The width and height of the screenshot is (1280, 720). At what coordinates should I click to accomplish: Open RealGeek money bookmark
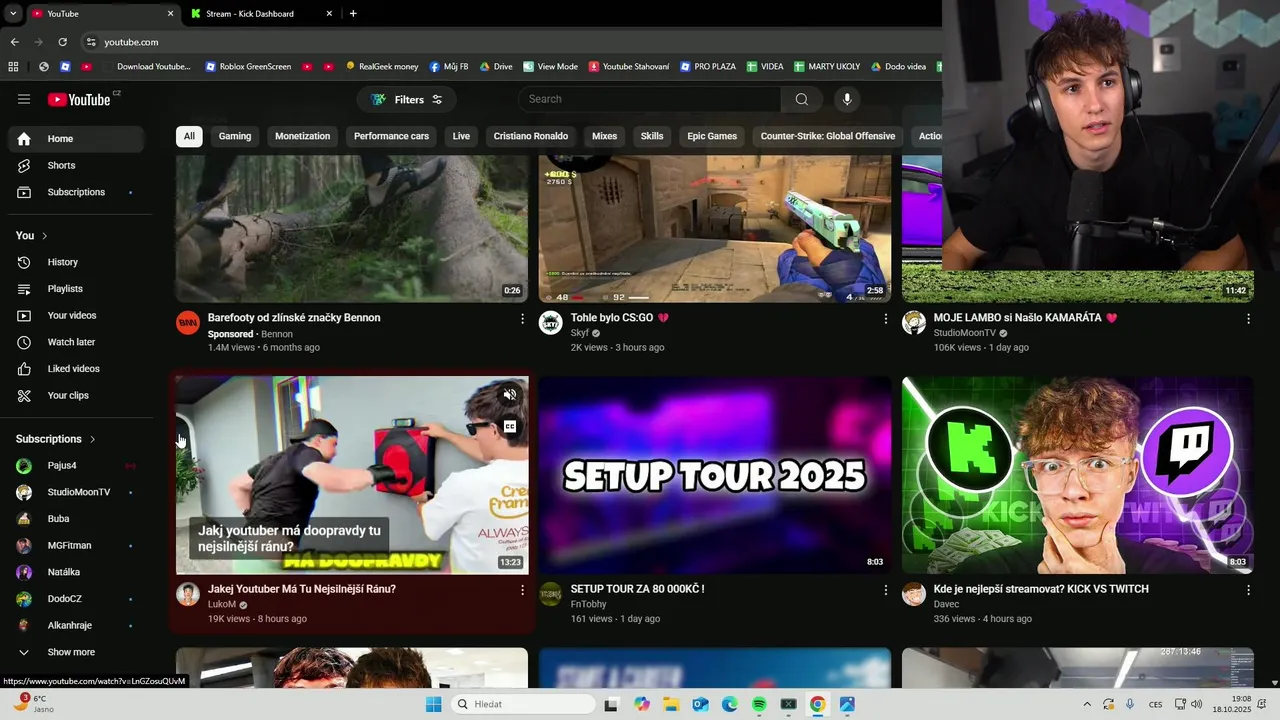381,67
